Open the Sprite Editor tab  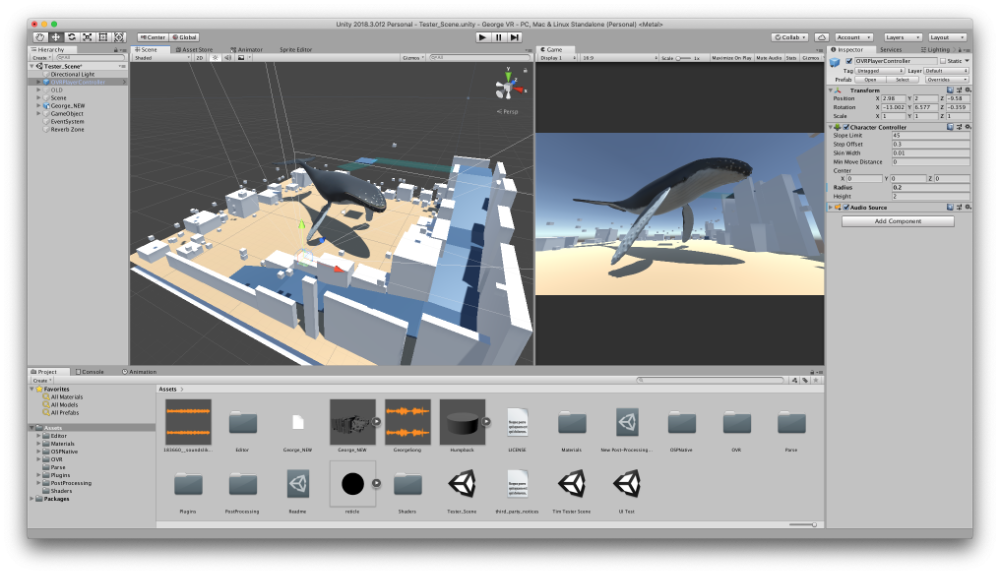click(x=295, y=49)
